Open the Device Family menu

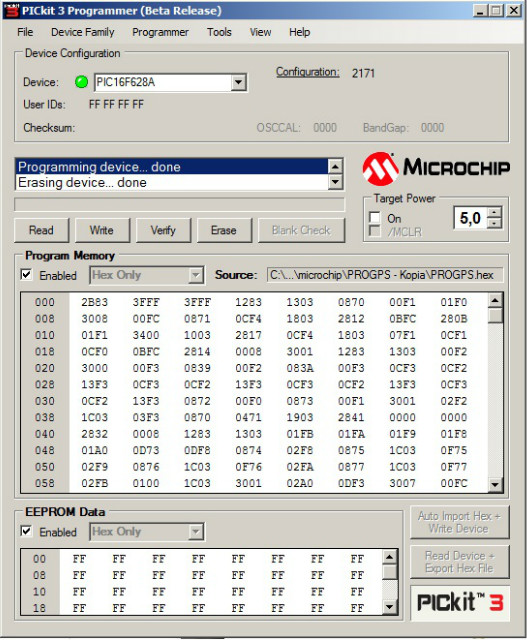82,32
